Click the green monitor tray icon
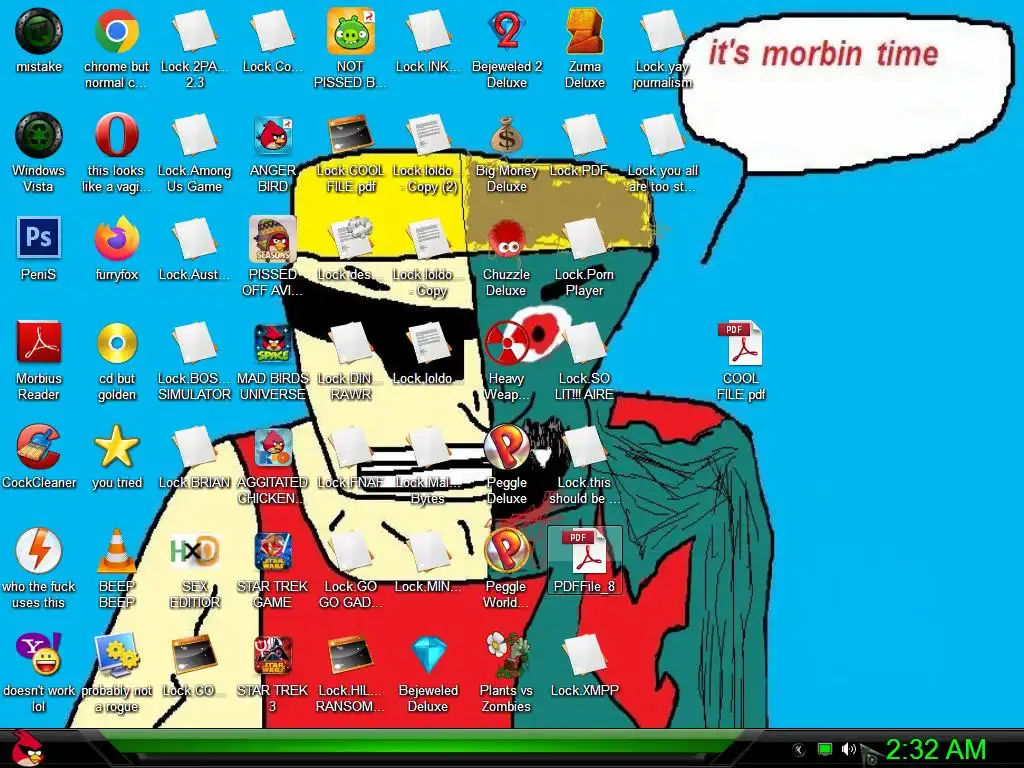The height and width of the screenshot is (768, 1024). [825, 749]
